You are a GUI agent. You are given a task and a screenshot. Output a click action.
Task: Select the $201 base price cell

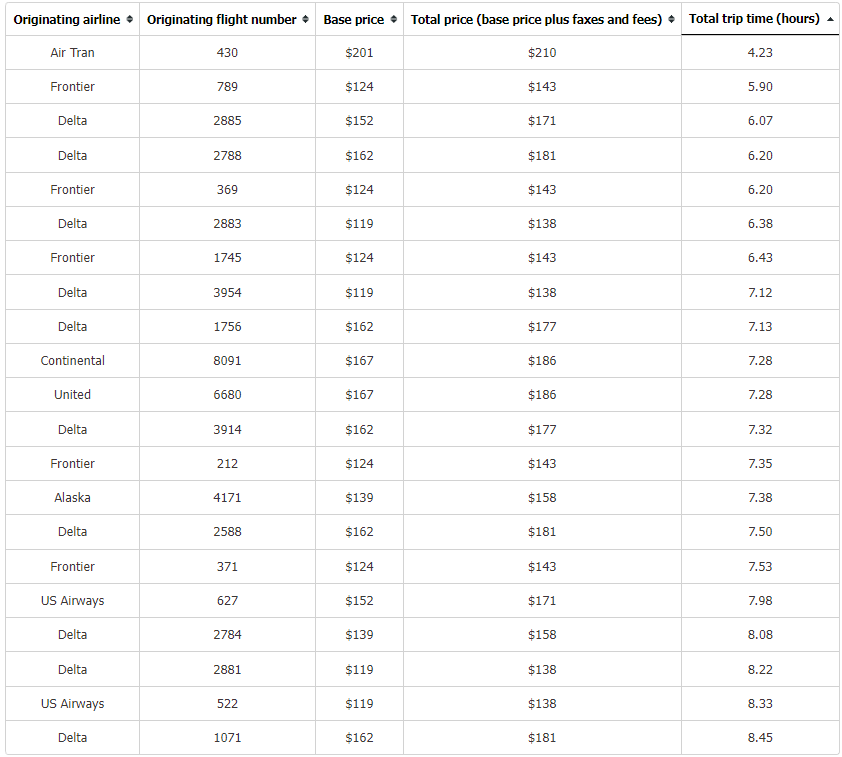coord(359,53)
